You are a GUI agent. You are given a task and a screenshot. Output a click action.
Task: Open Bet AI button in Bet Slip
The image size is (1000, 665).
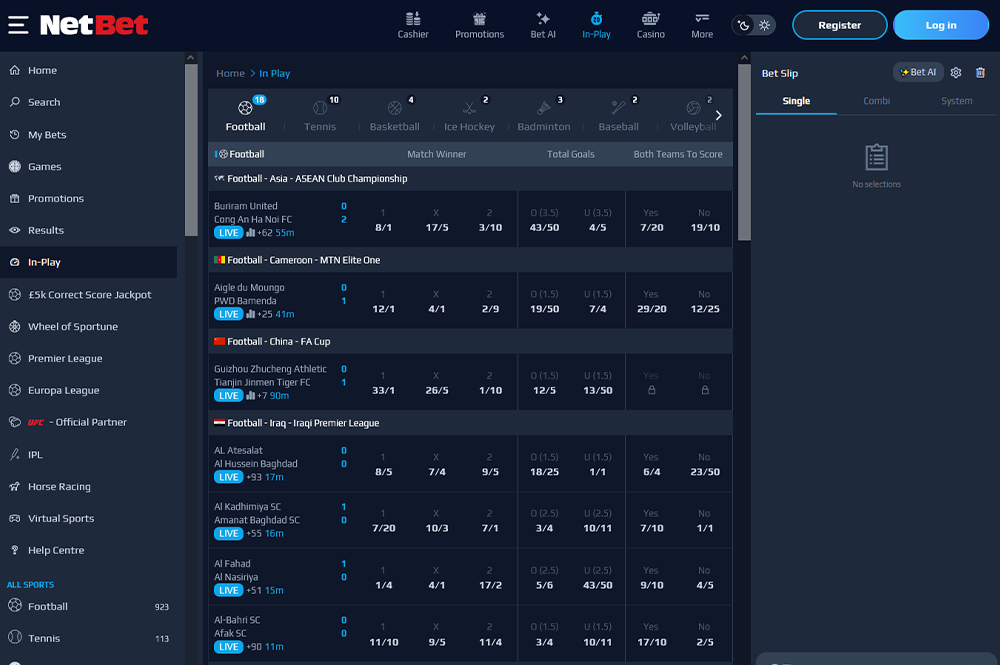[918, 72]
